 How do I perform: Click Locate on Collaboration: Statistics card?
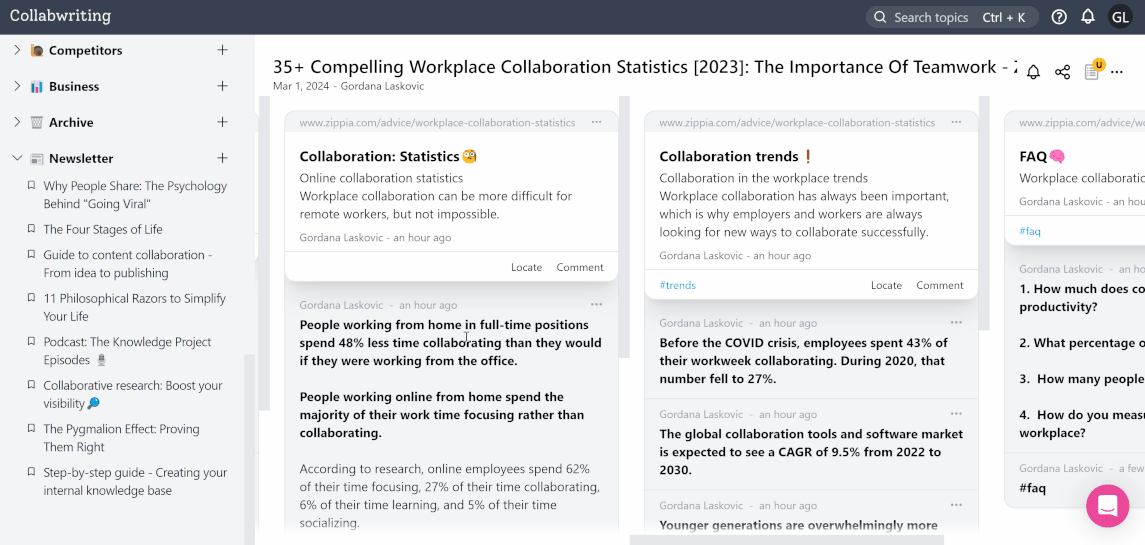tap(526, 267)
